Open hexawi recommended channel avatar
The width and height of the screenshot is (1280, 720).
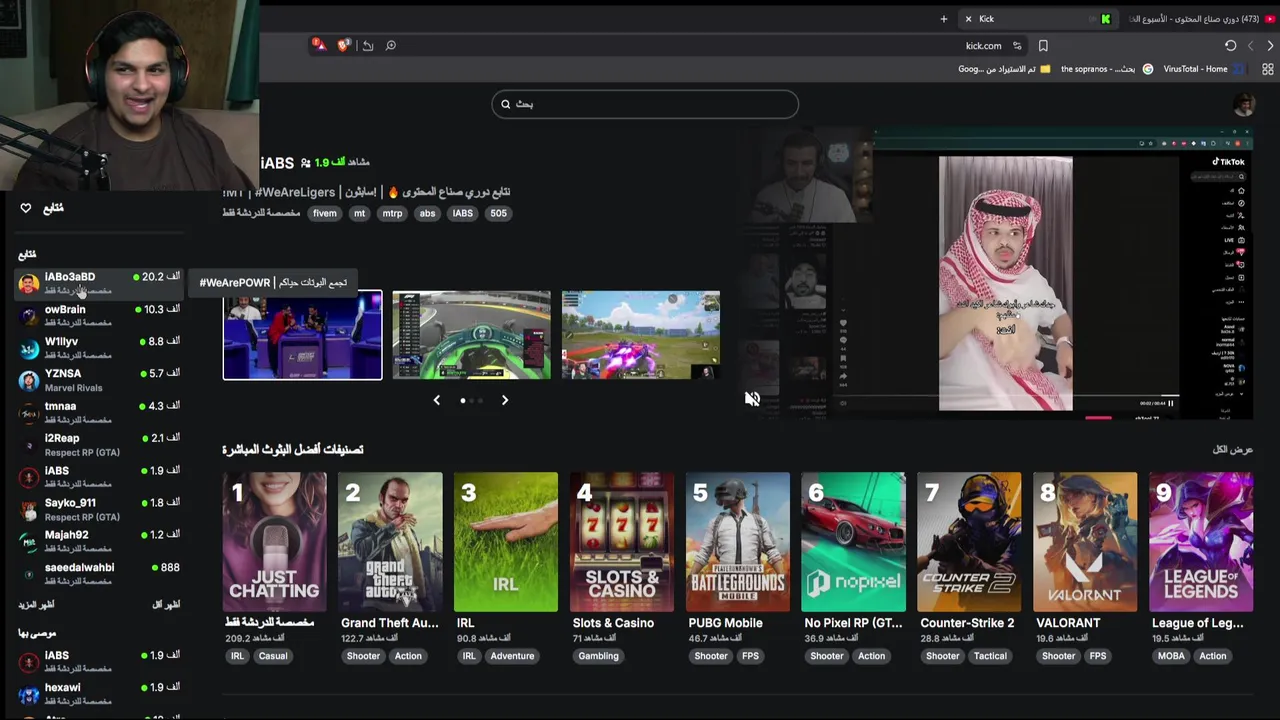tap(28, 695)
